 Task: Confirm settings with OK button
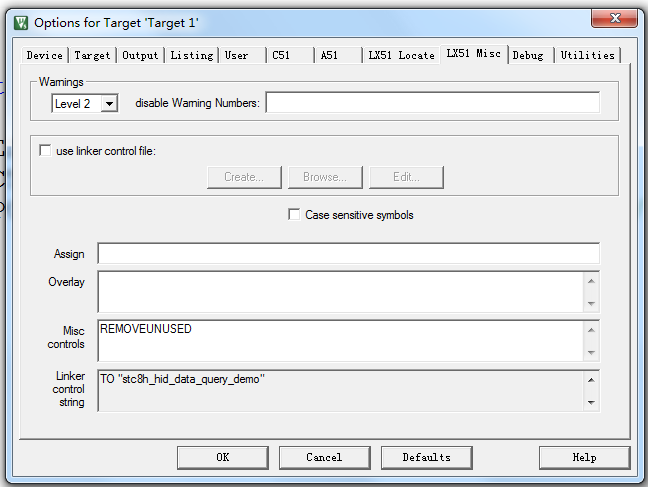[x=223, y=458]
